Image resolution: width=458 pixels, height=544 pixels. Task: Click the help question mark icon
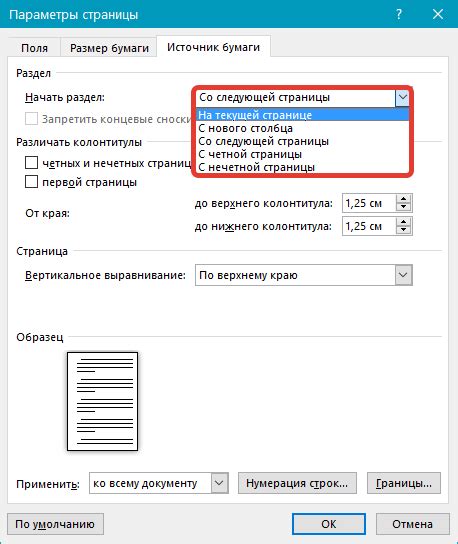(399, 15)
